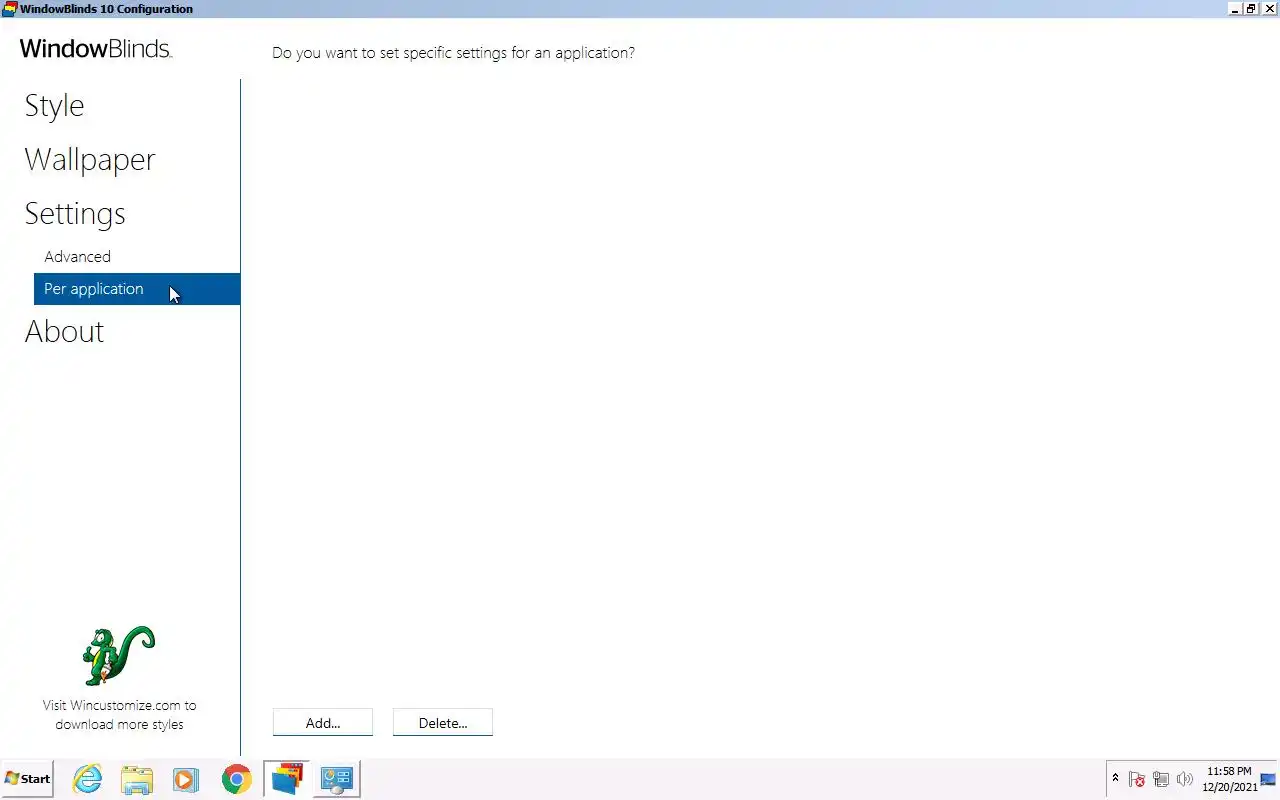This screenshot has width=1280, height=800.
Task: Click the Add... button
Action: click(x=323, y=723)
